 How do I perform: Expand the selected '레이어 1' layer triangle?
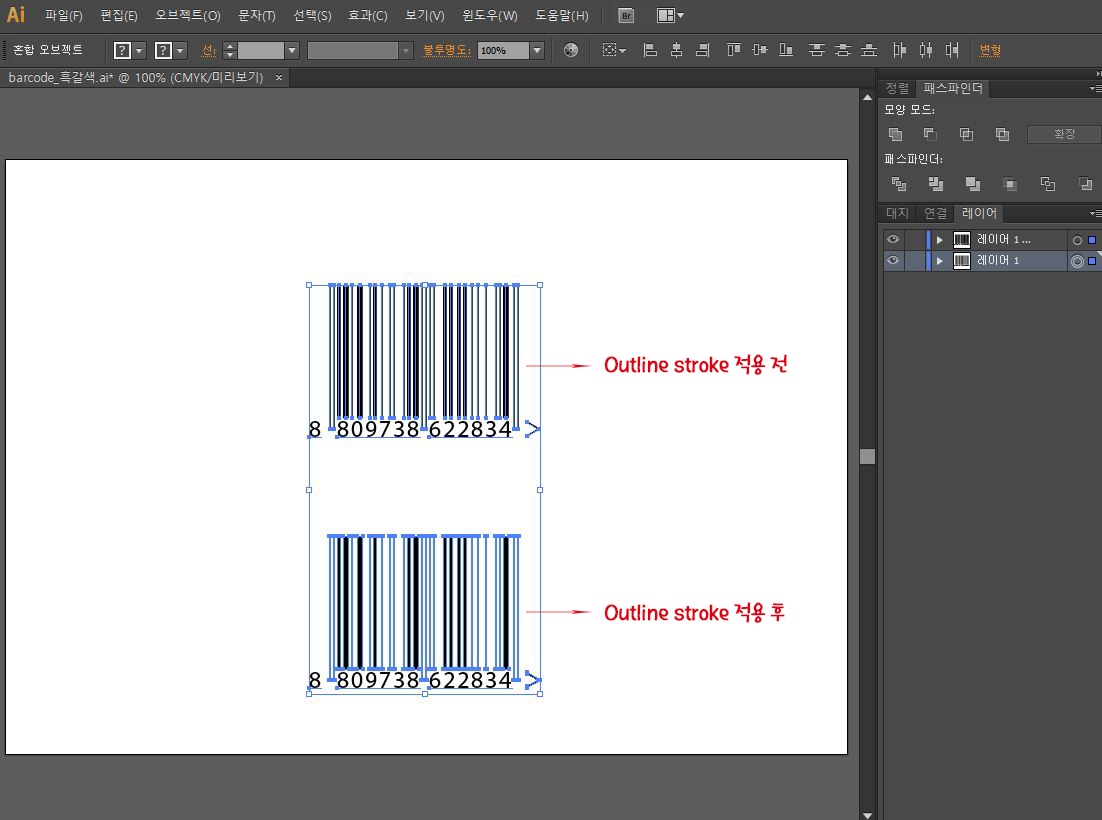(940, 261)
